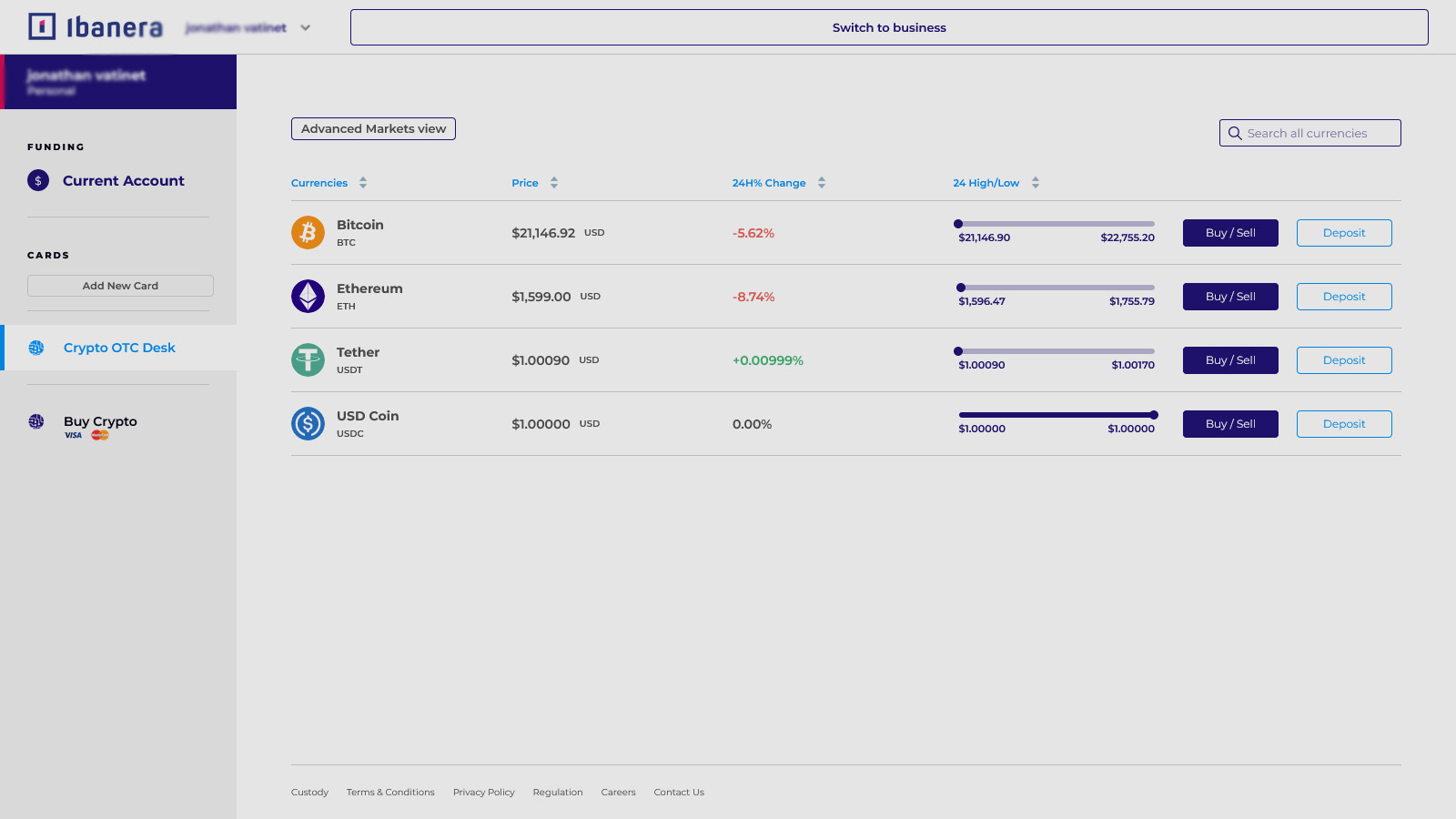Click Tether high/low range bar

[x=1056, y=351]
